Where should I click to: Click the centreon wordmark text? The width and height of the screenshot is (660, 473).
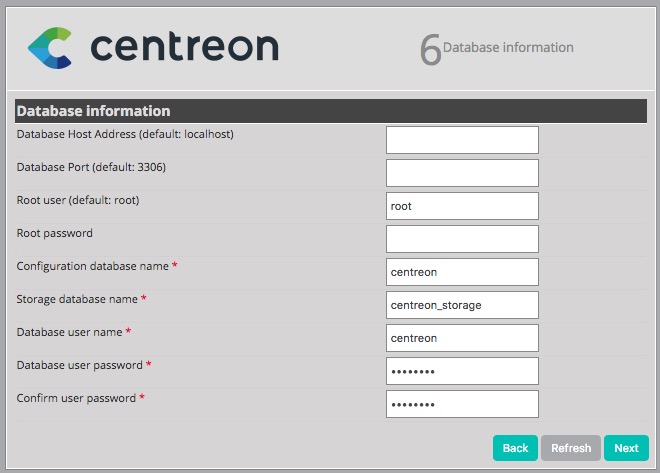pyautogui.click(x=184, y=47)
